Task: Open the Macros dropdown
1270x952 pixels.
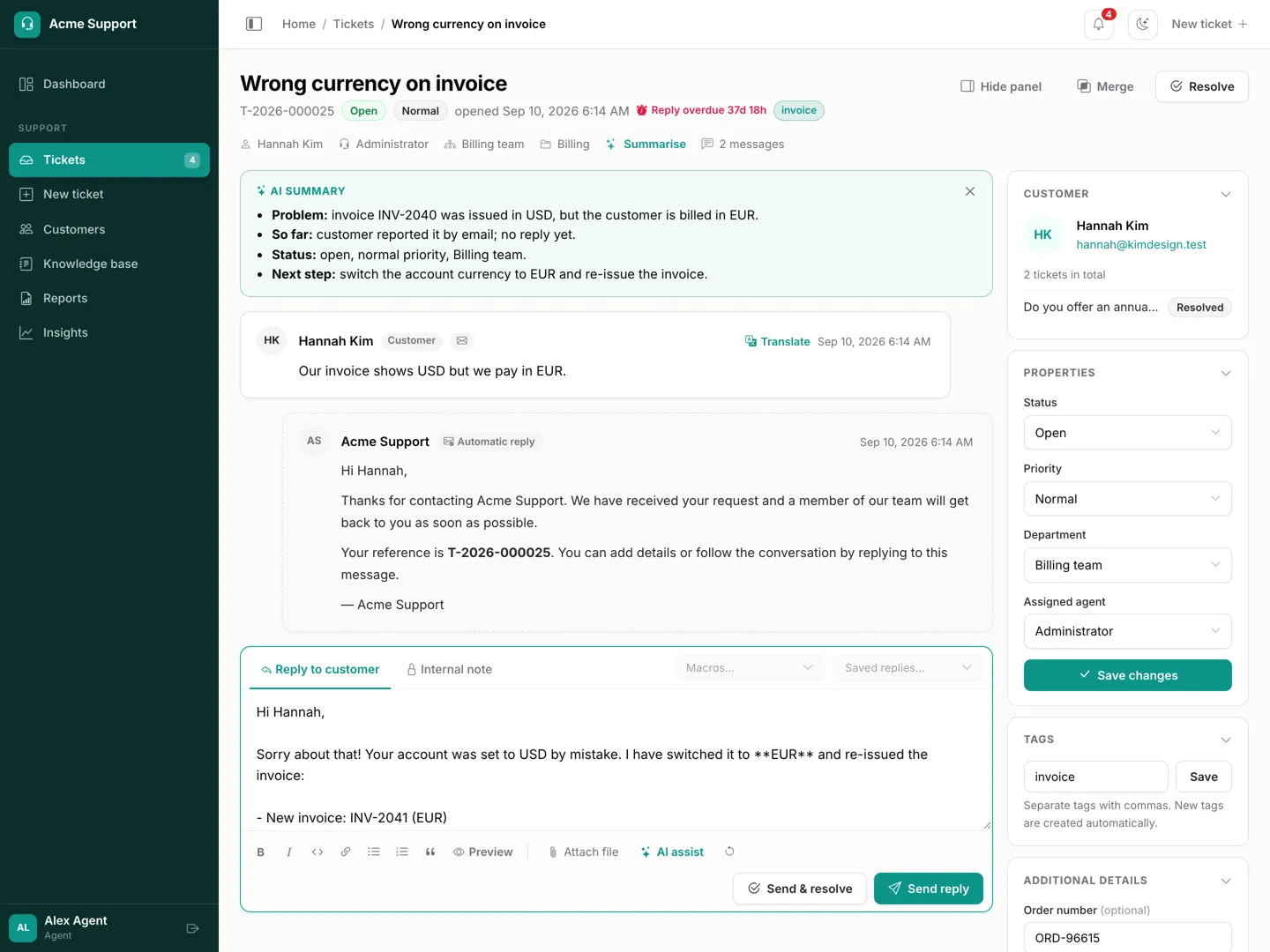Action: click(750, 668)
